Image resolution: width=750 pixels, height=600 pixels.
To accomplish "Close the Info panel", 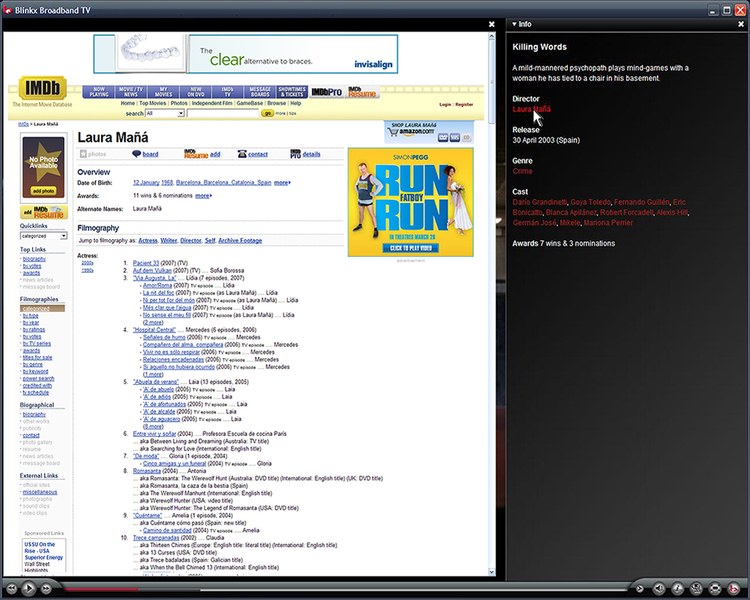I will point(741,24).
